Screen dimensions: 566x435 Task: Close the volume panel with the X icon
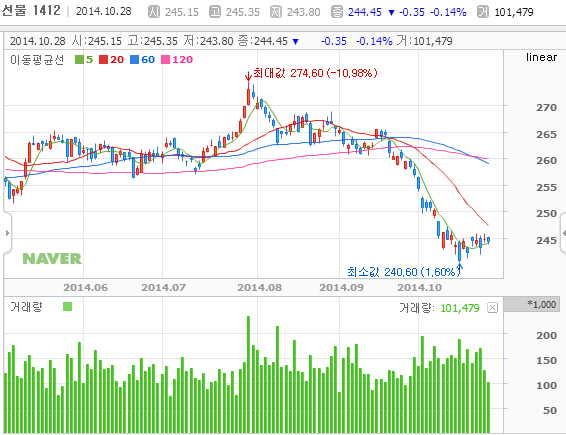(492, 308)
